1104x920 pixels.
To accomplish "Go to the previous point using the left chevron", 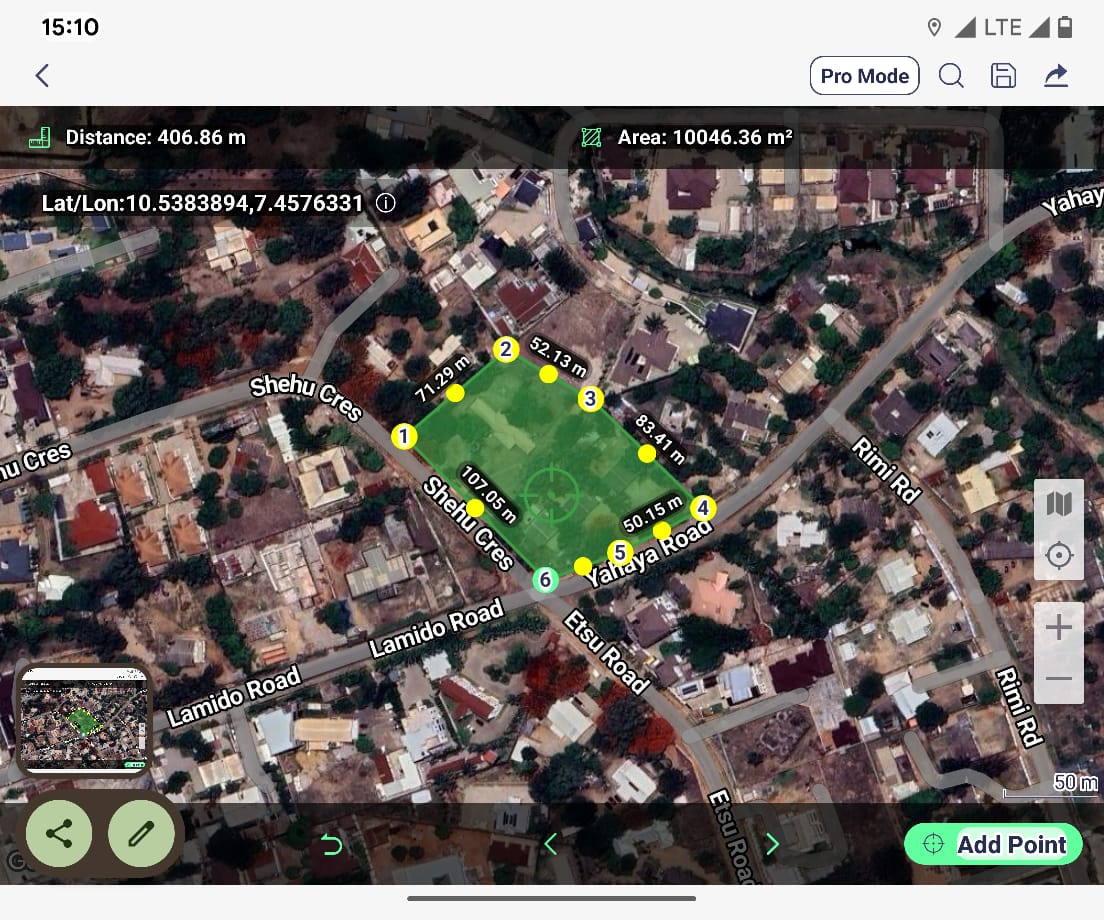I will pos(550,845).
